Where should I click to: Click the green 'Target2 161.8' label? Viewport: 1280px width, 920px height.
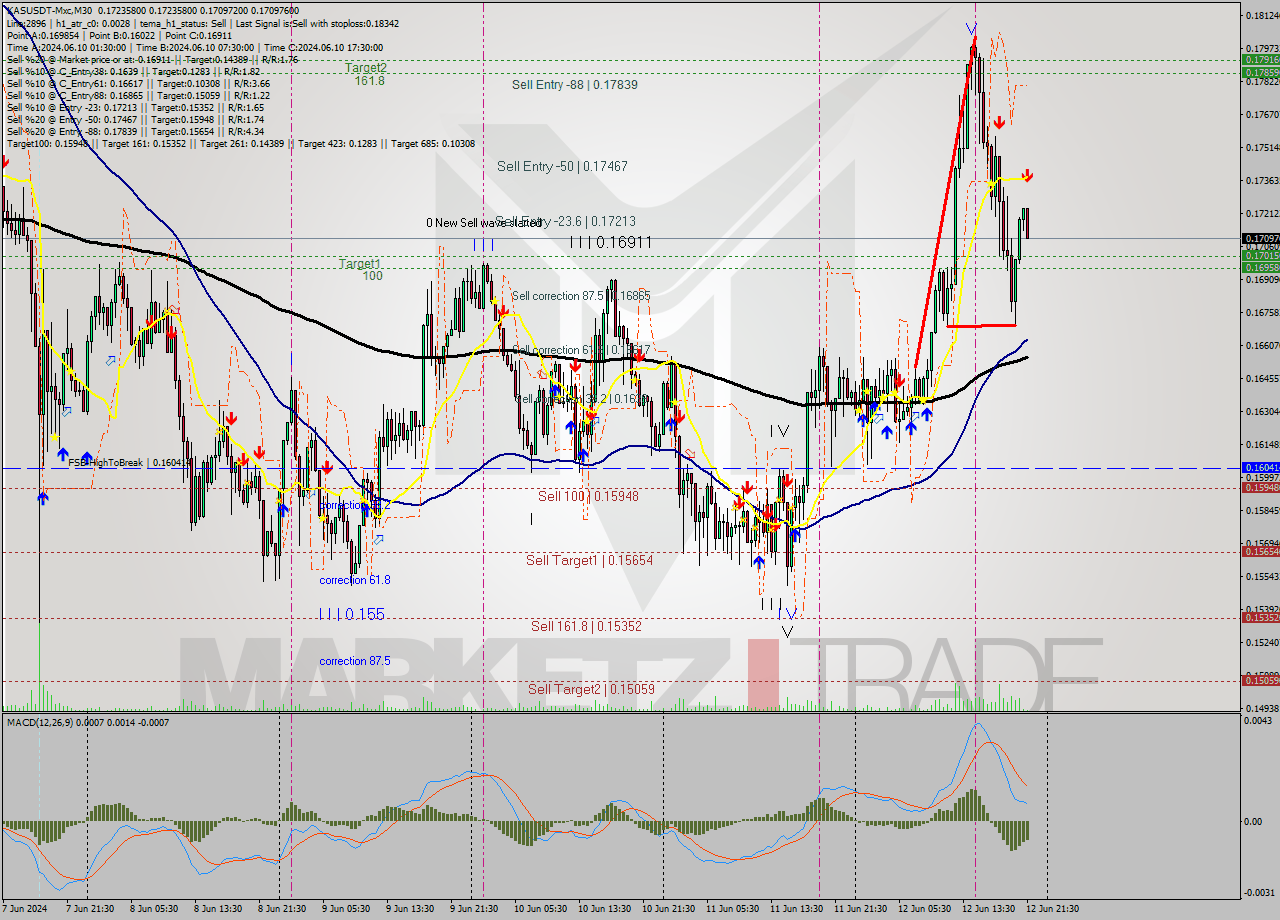(367, 74)
